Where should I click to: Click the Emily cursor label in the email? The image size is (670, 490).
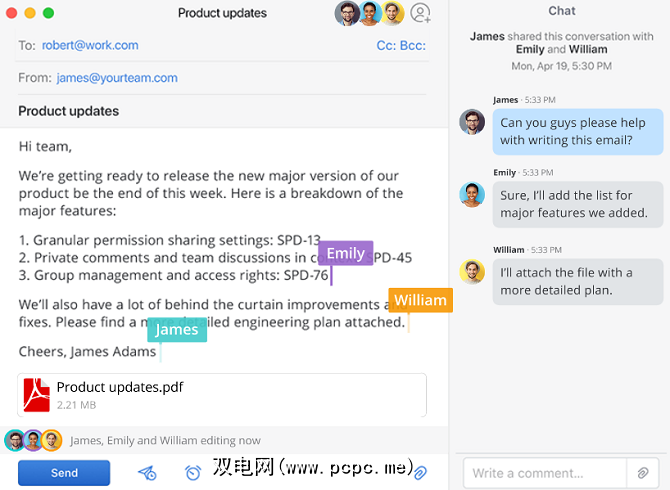point(345,253)
